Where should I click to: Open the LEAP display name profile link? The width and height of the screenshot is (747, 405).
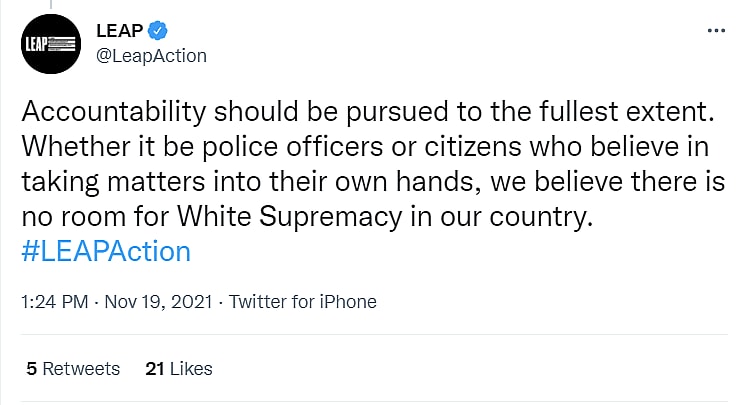[119, 31]
